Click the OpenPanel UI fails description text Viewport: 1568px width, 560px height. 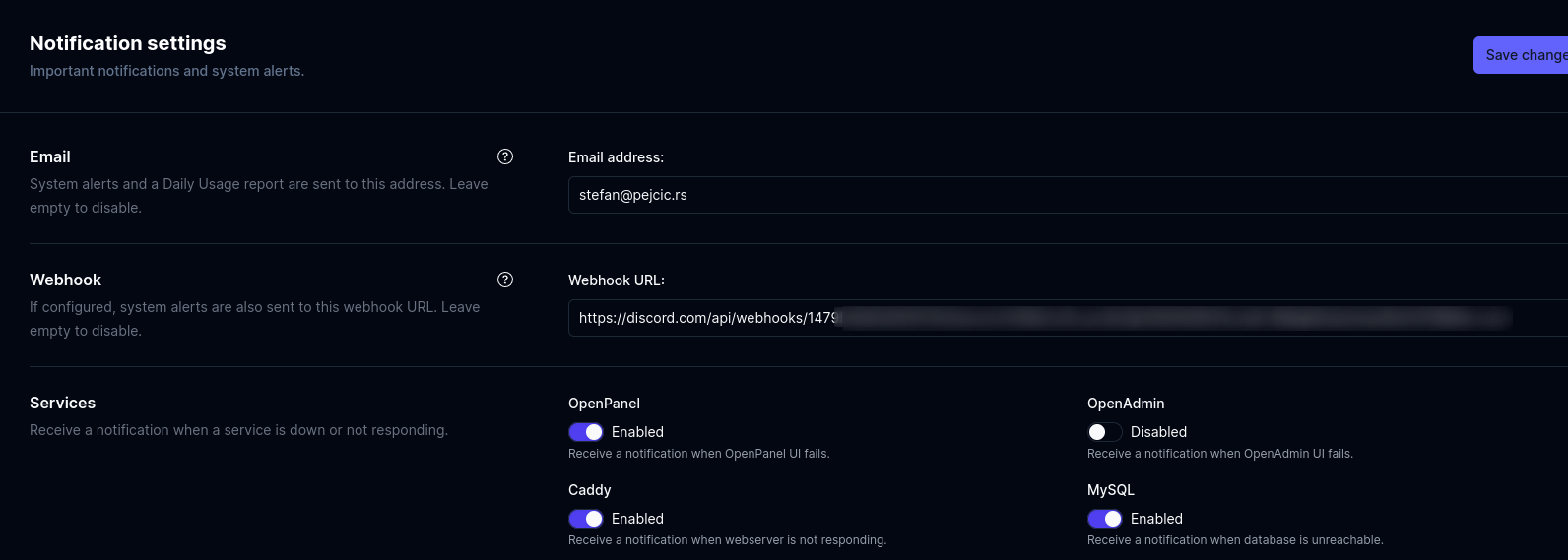pyautogui.click(x=698, y=454)
